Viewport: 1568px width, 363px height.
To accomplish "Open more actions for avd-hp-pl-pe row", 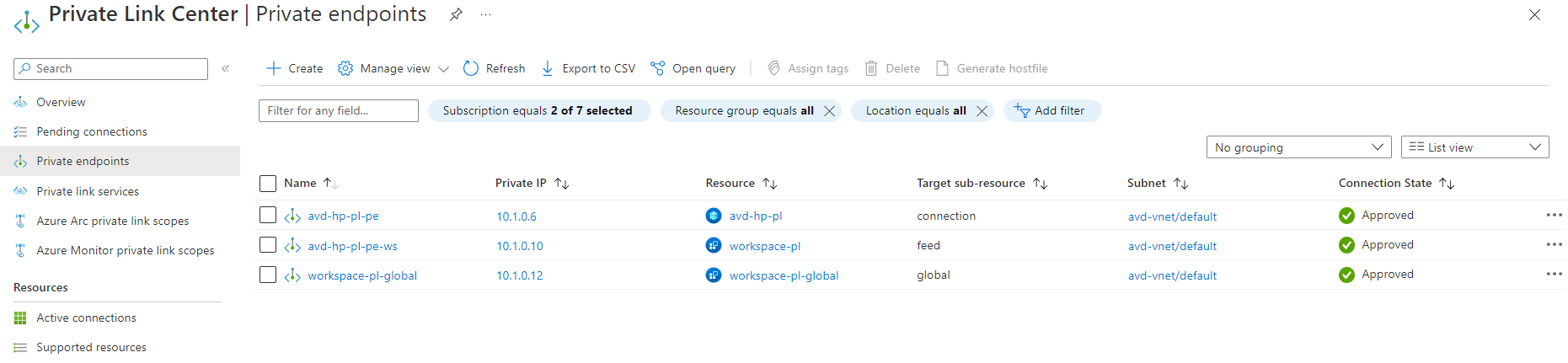I will 1554,215.
